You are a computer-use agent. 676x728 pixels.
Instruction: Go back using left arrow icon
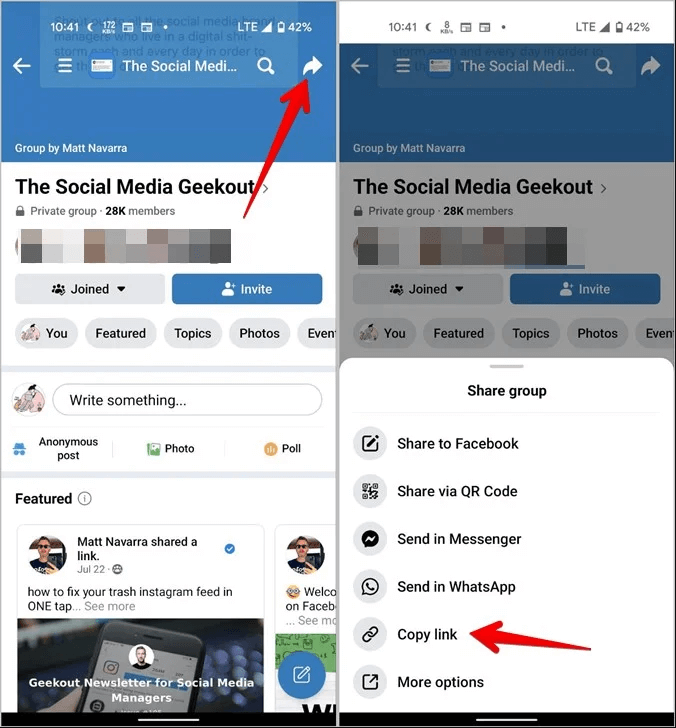(x=22, y=66)
